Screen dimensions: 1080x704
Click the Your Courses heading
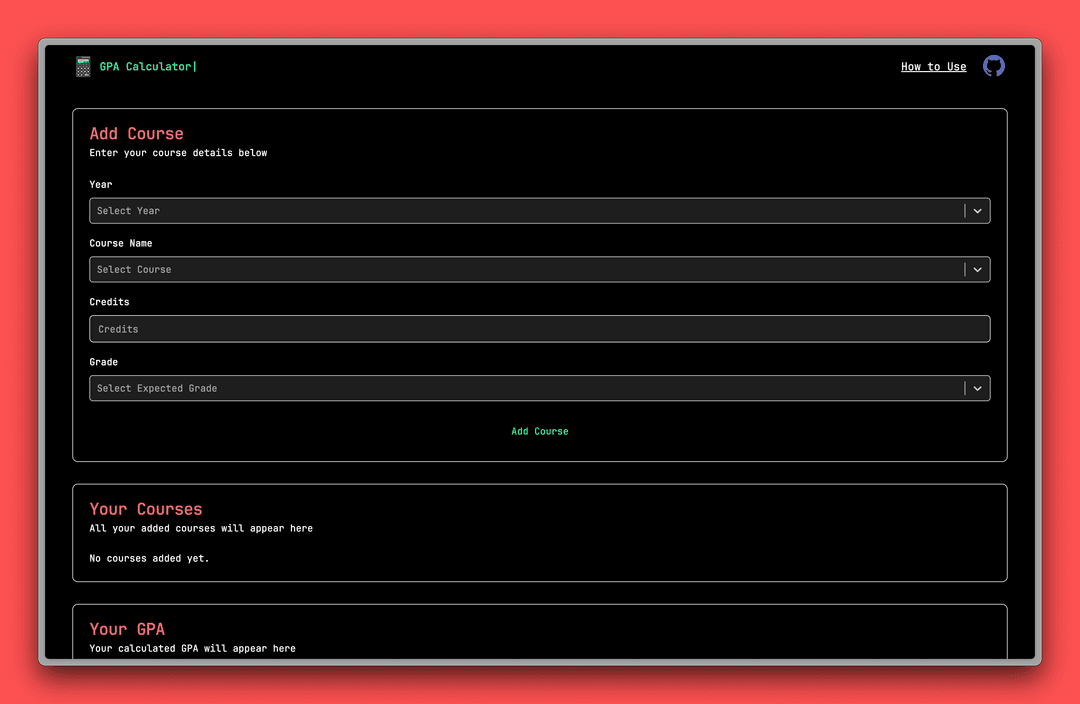[x=146, y=509]
